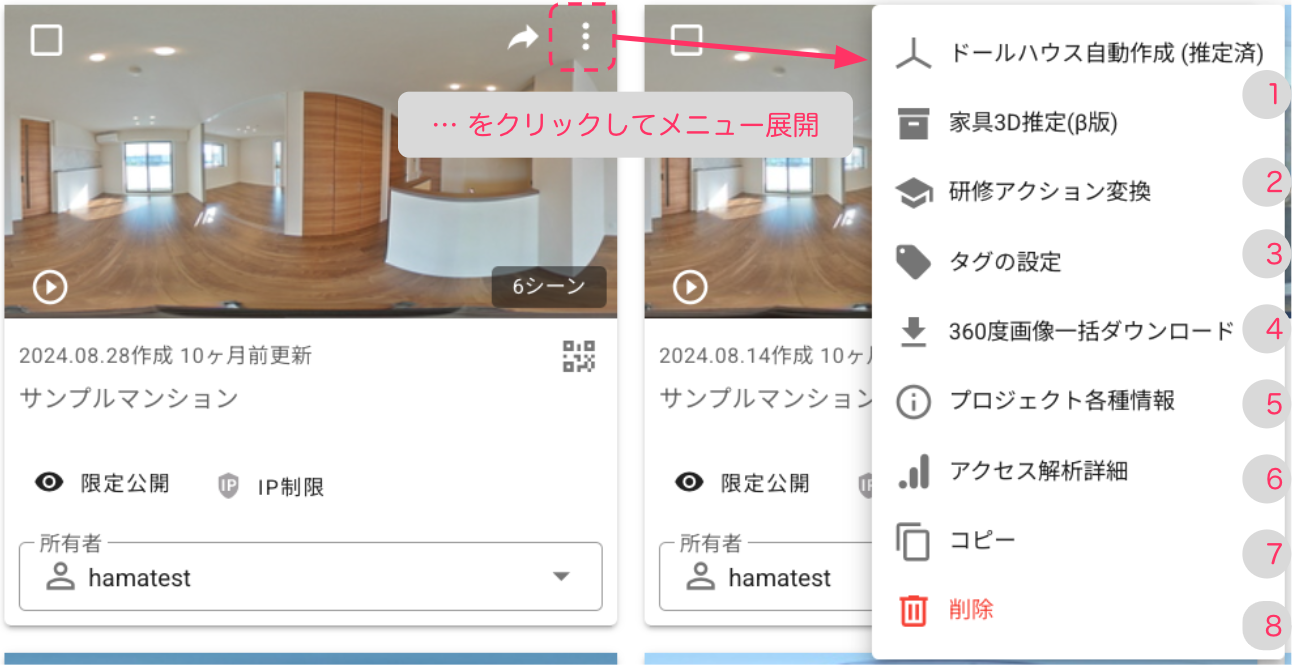
Task: Choose 360度画像一括ダウンロード
Action: 1078,331
